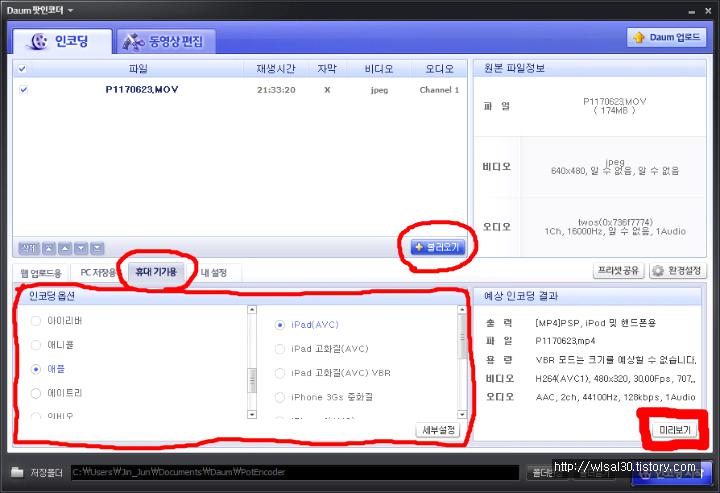
Task: Choose the iPhone 3Gs 중화질 option
Action: [x=280, y=398]
